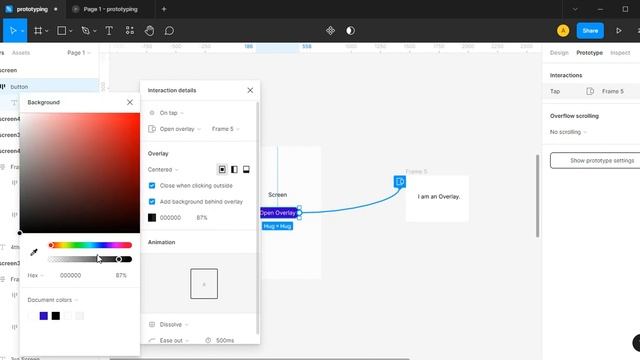Add a new browser tab
The height and width of the screenshot is (360, 640).
[164, 9]
